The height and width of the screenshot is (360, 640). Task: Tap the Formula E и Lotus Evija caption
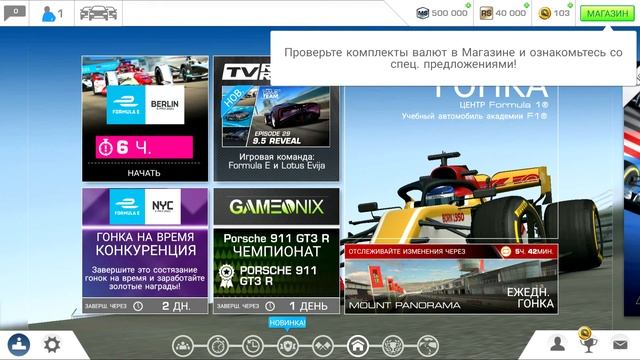coord(276,166)
